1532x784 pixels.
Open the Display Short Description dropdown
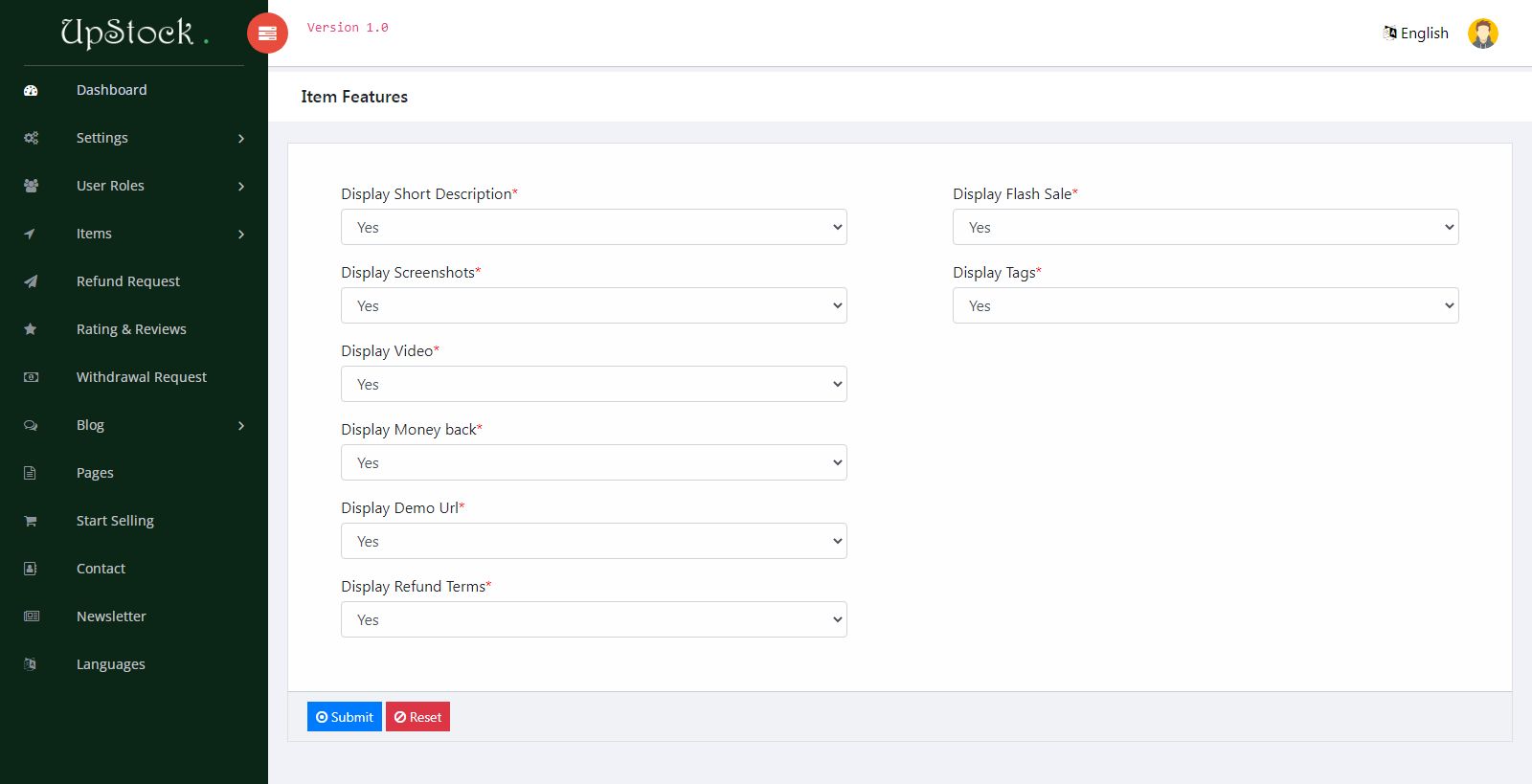click(x=594, y=227)
